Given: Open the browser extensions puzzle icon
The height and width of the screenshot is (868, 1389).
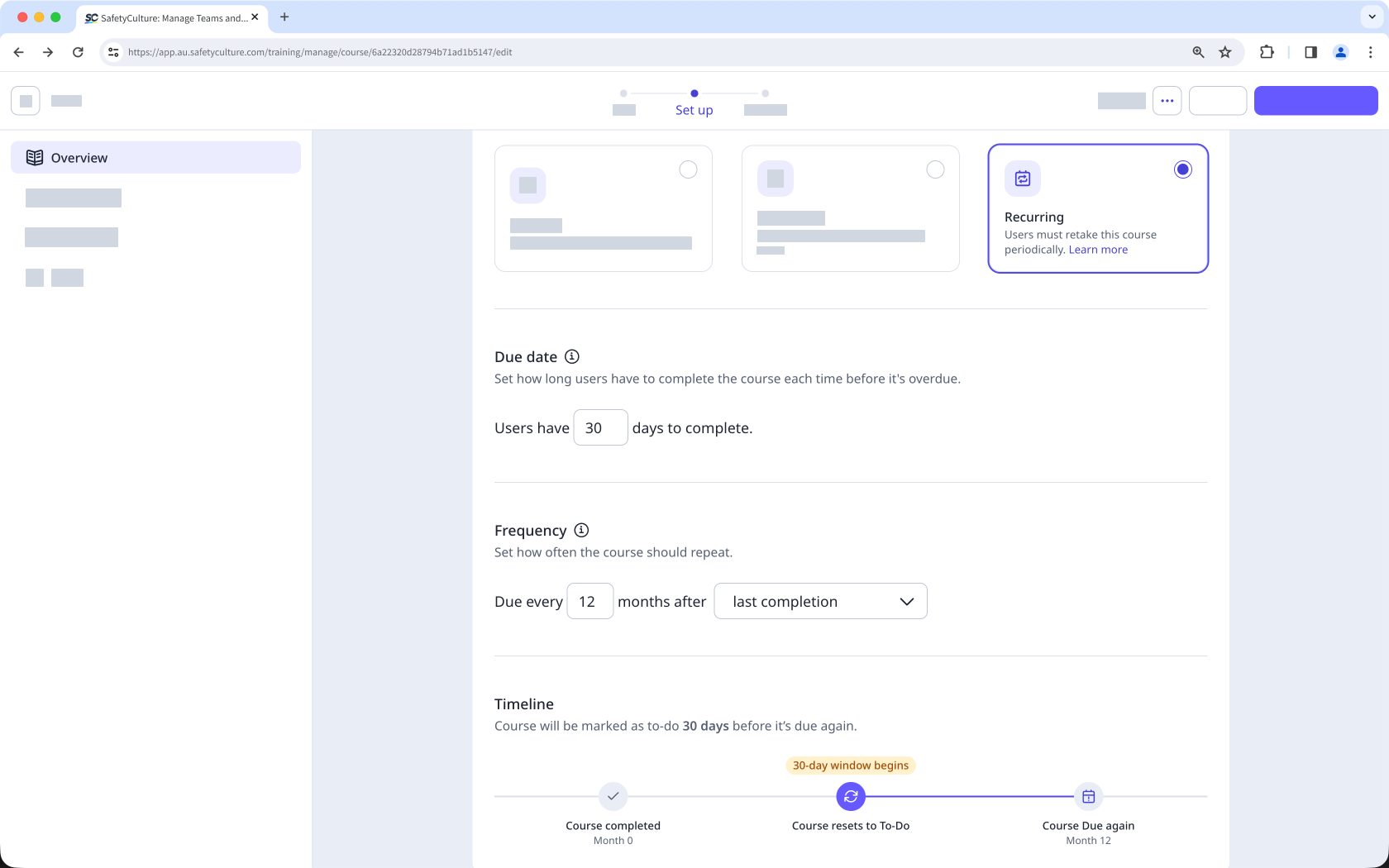Looking at the screenshot, I should point(1267,52).
